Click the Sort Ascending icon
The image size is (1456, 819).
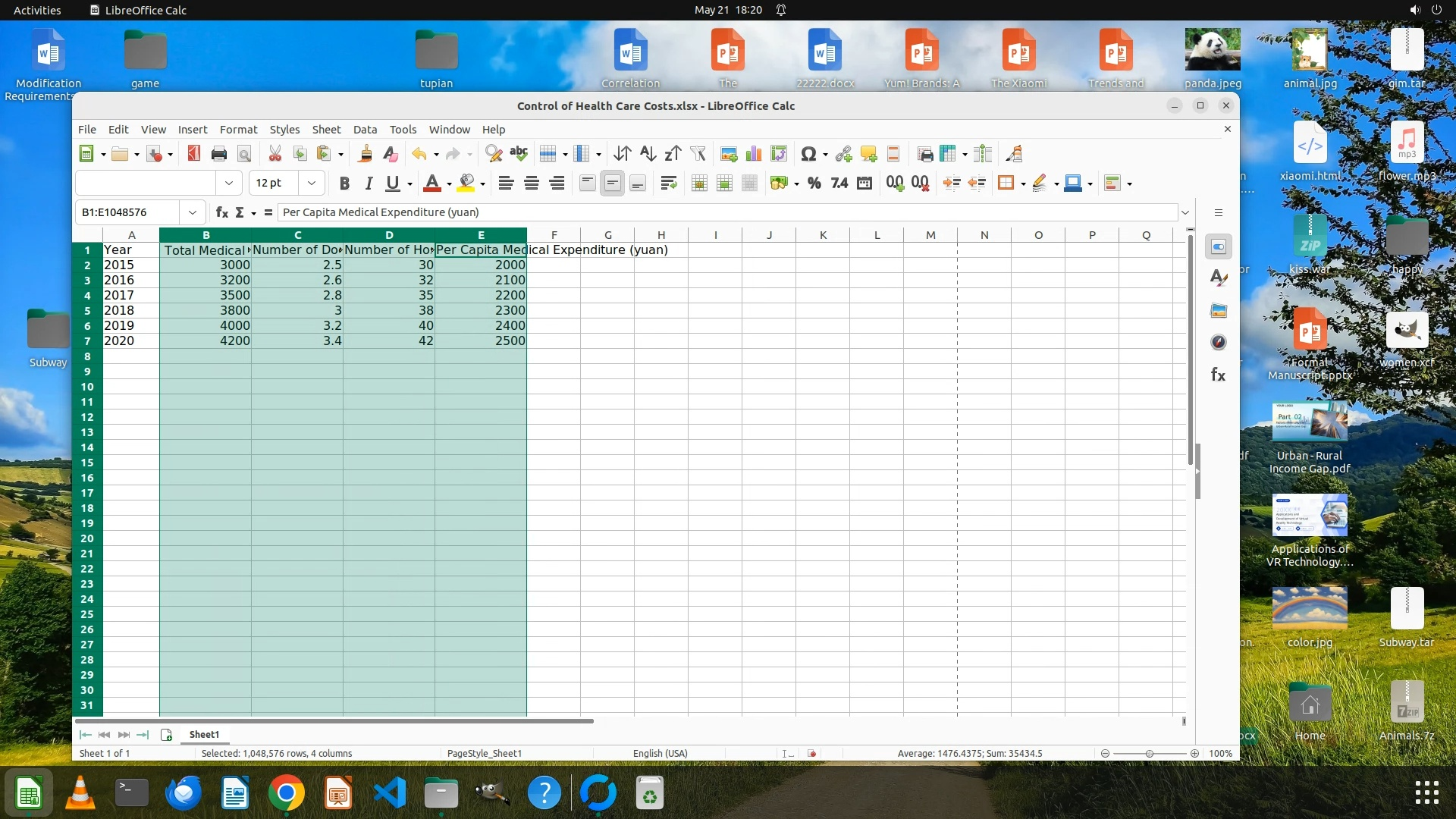tap(647, 155)
